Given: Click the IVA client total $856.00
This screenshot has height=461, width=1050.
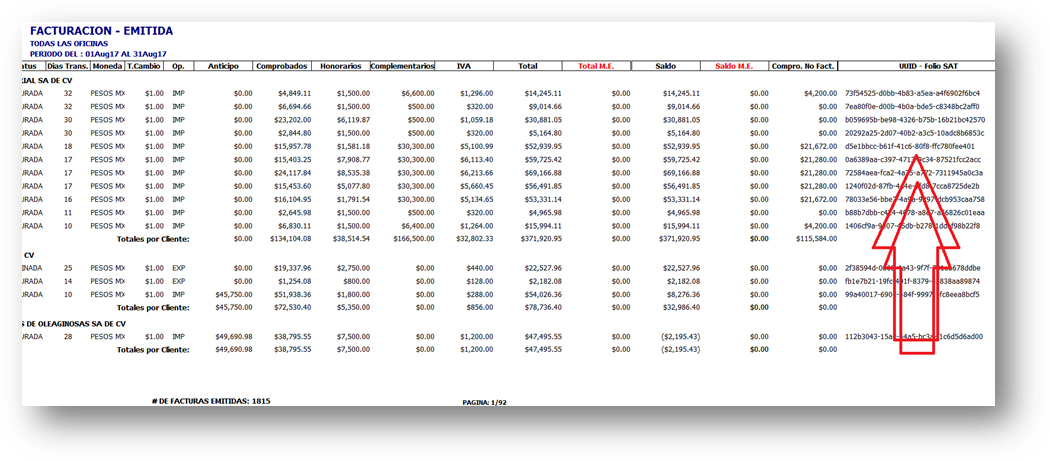Looking at the screenshot, I should (481, 308).
